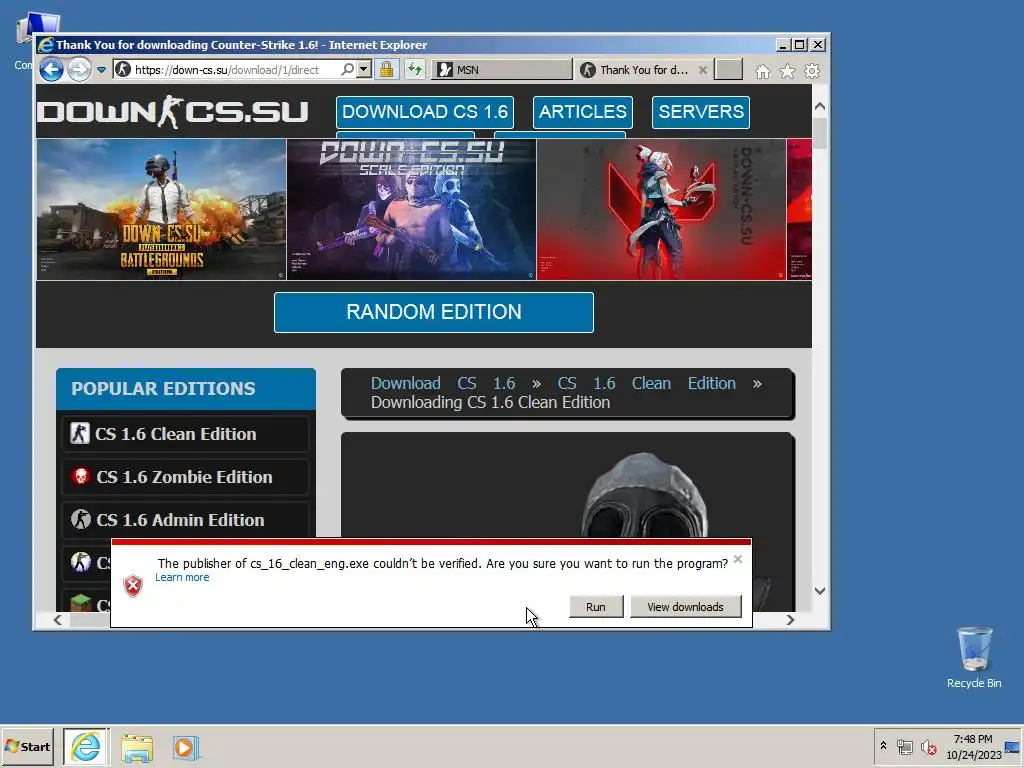Image resolution: width=1024 pixels, height=768 pixels.
Task: Open the ARTICLES menu item
Action: (583, 112)
